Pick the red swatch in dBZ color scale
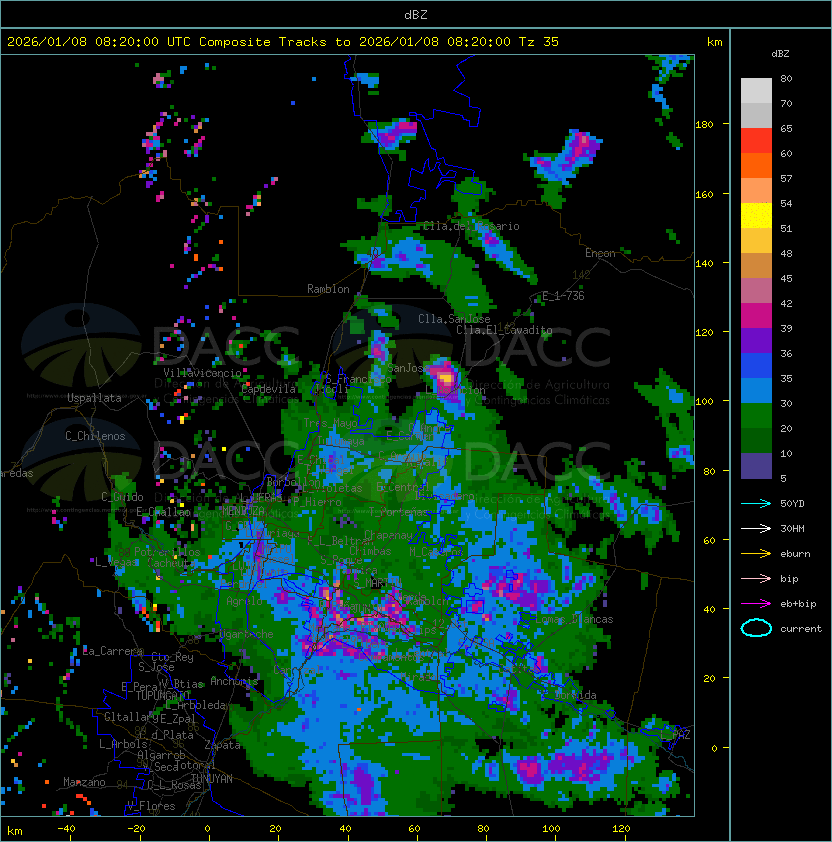832x842 pixels. click(756, 140)
